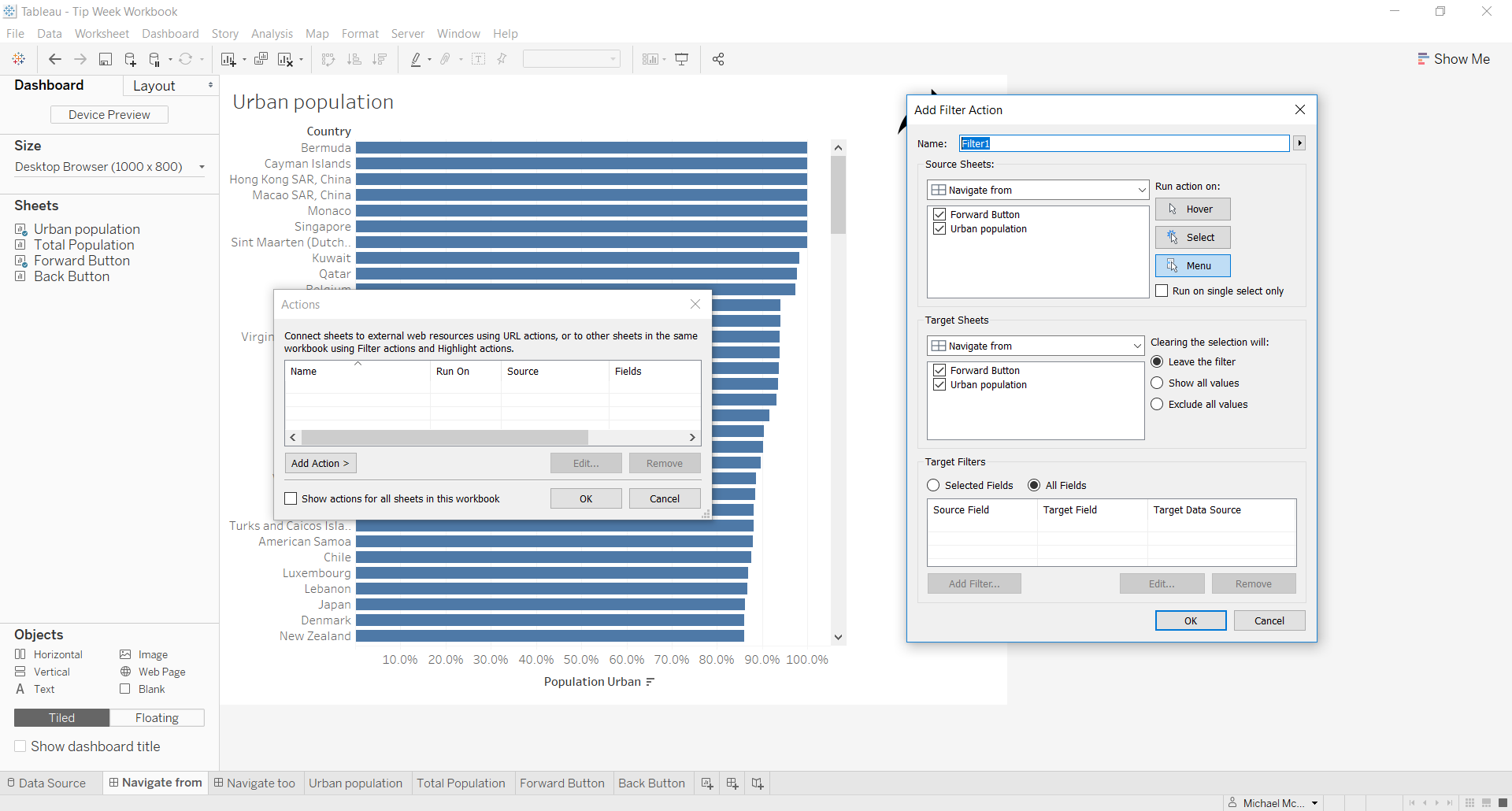The width and height of the screenshot is (1512, 811).
Task: Click the filter Name input field
Action: point(1124,143)
